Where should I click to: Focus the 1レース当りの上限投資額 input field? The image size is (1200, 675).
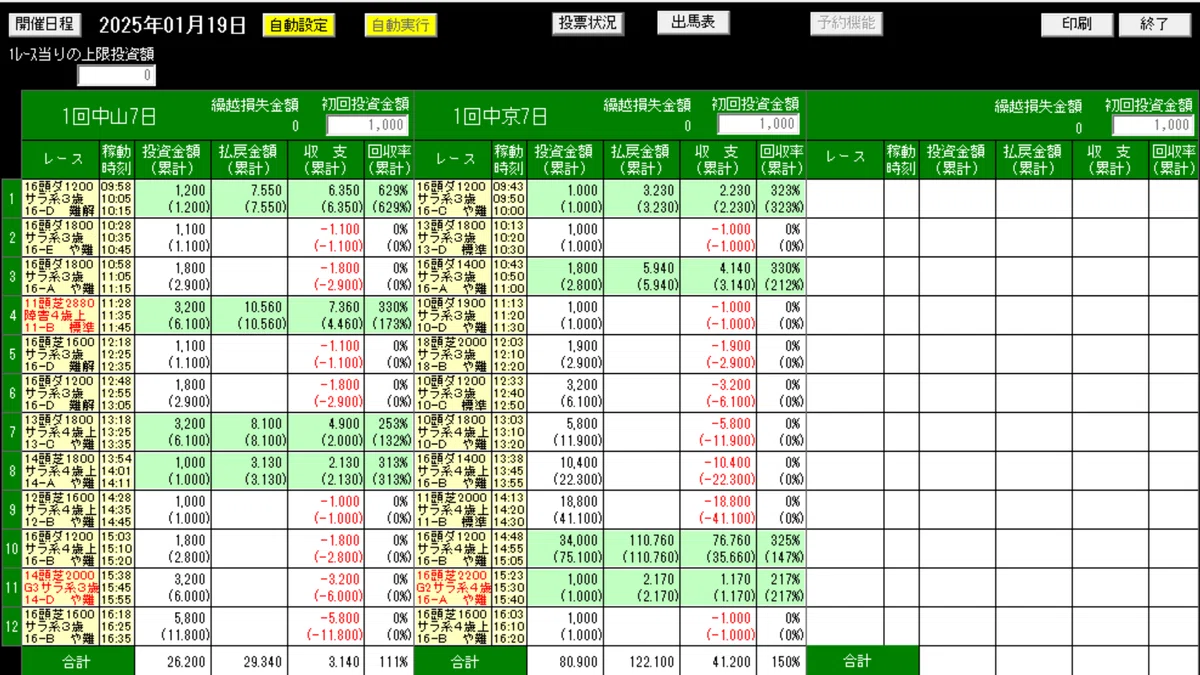(x=117, y=75)
